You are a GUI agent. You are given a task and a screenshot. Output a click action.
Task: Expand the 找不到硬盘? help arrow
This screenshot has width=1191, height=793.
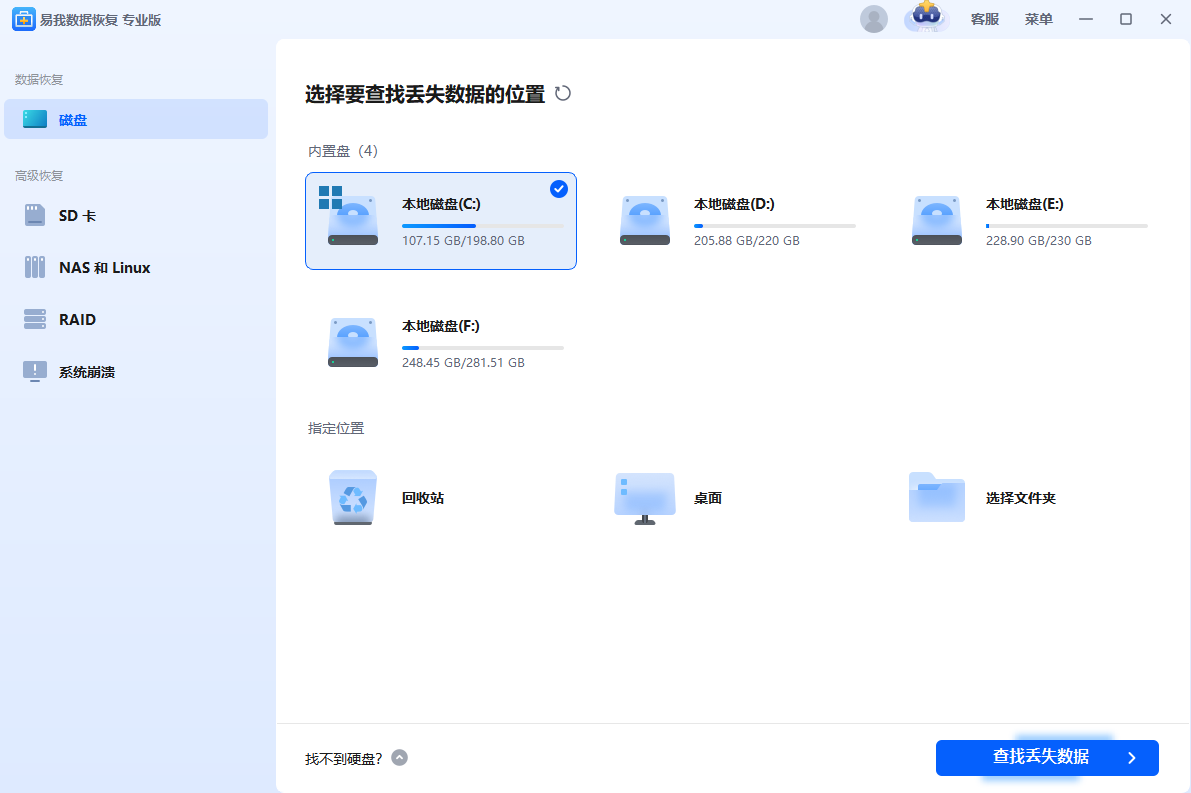[400, 757]
